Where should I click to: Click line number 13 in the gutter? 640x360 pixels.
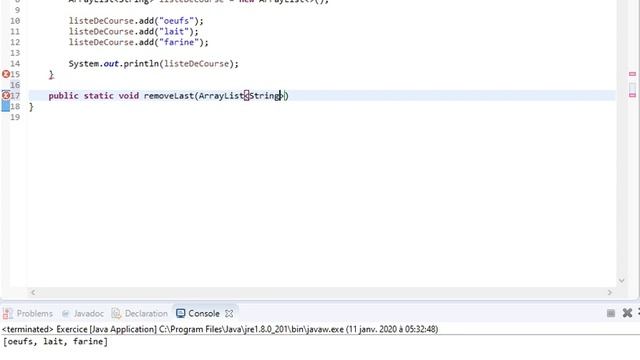pyautogui.click(x=15, y=53)
